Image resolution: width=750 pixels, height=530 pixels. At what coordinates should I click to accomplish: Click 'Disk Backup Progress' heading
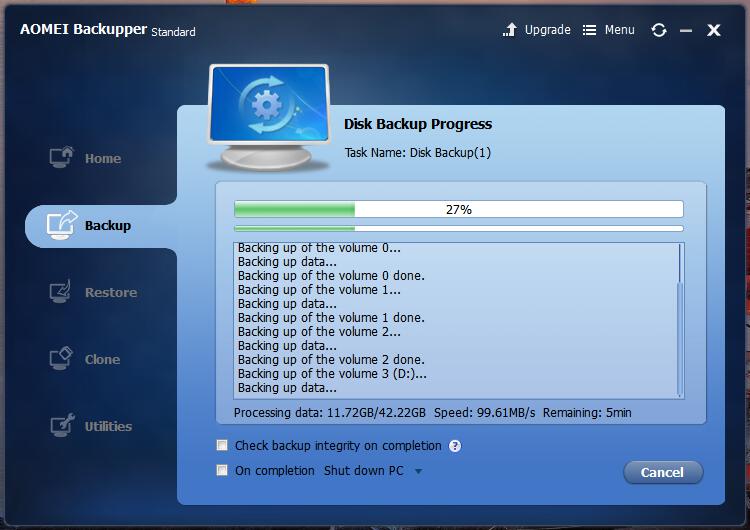coord(418,124)
